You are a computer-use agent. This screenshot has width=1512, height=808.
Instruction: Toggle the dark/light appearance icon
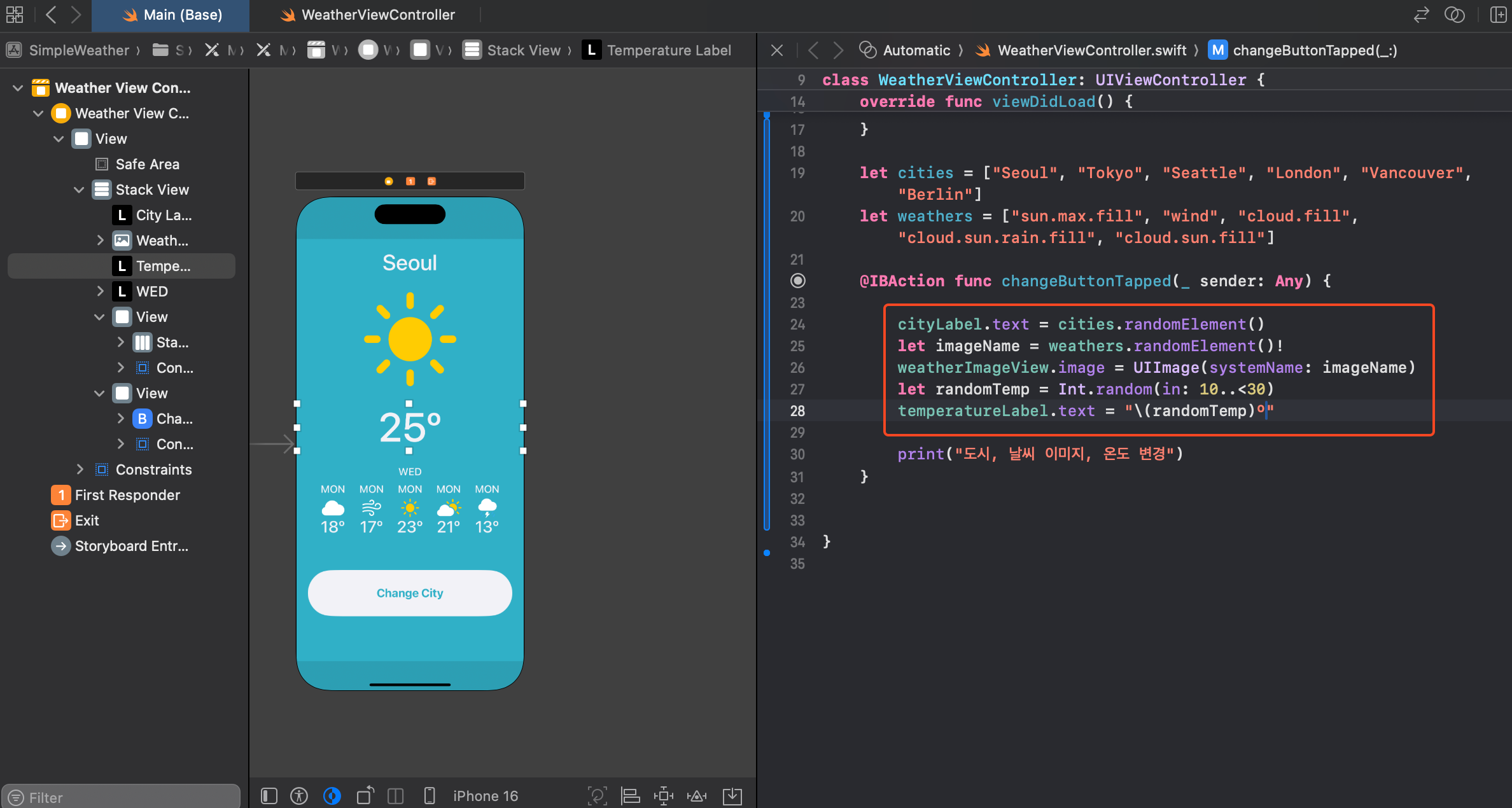(x=332, y=796)
